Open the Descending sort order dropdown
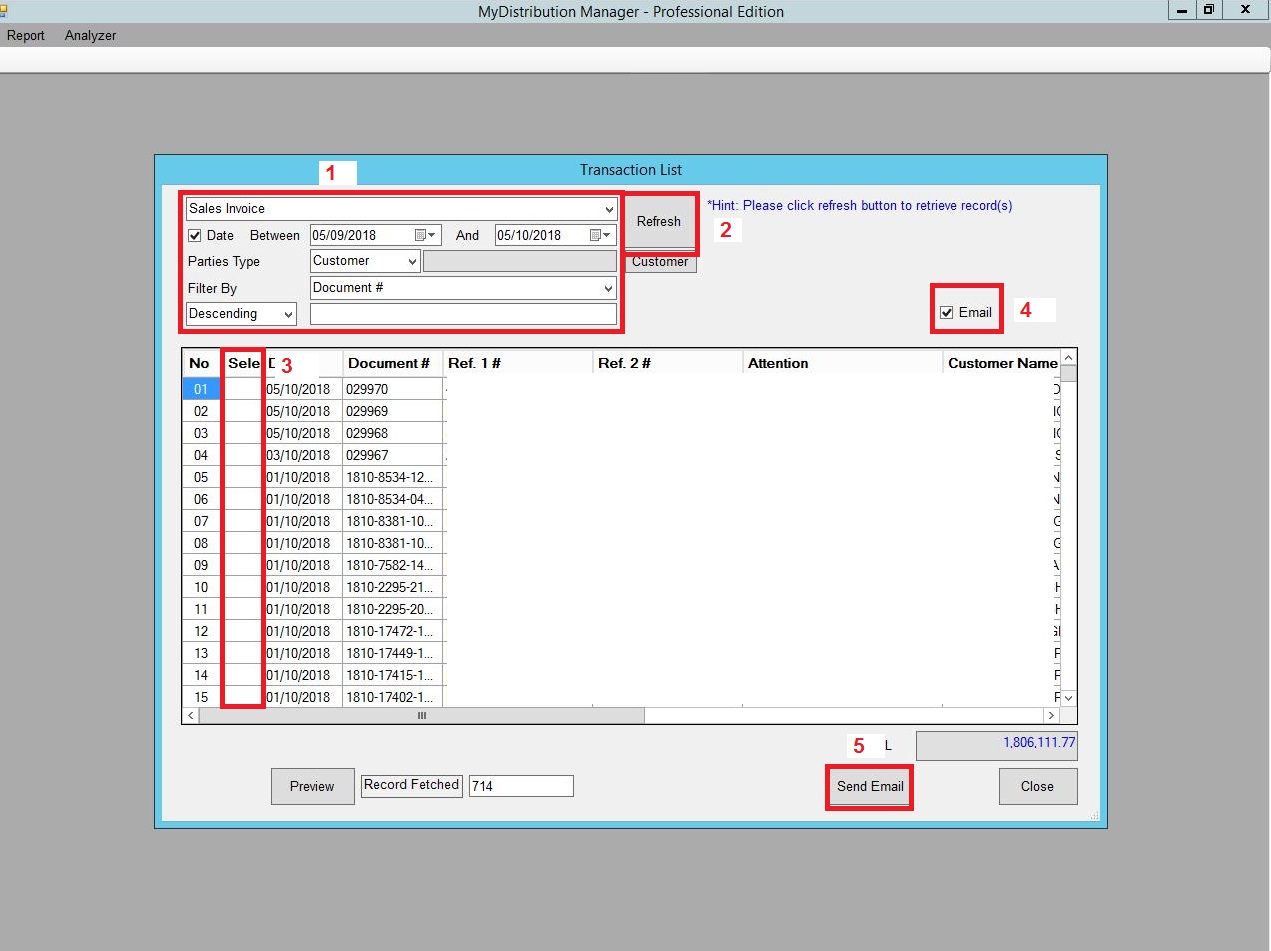Screen dimensions: 1271x951 (x=288, y=314)
